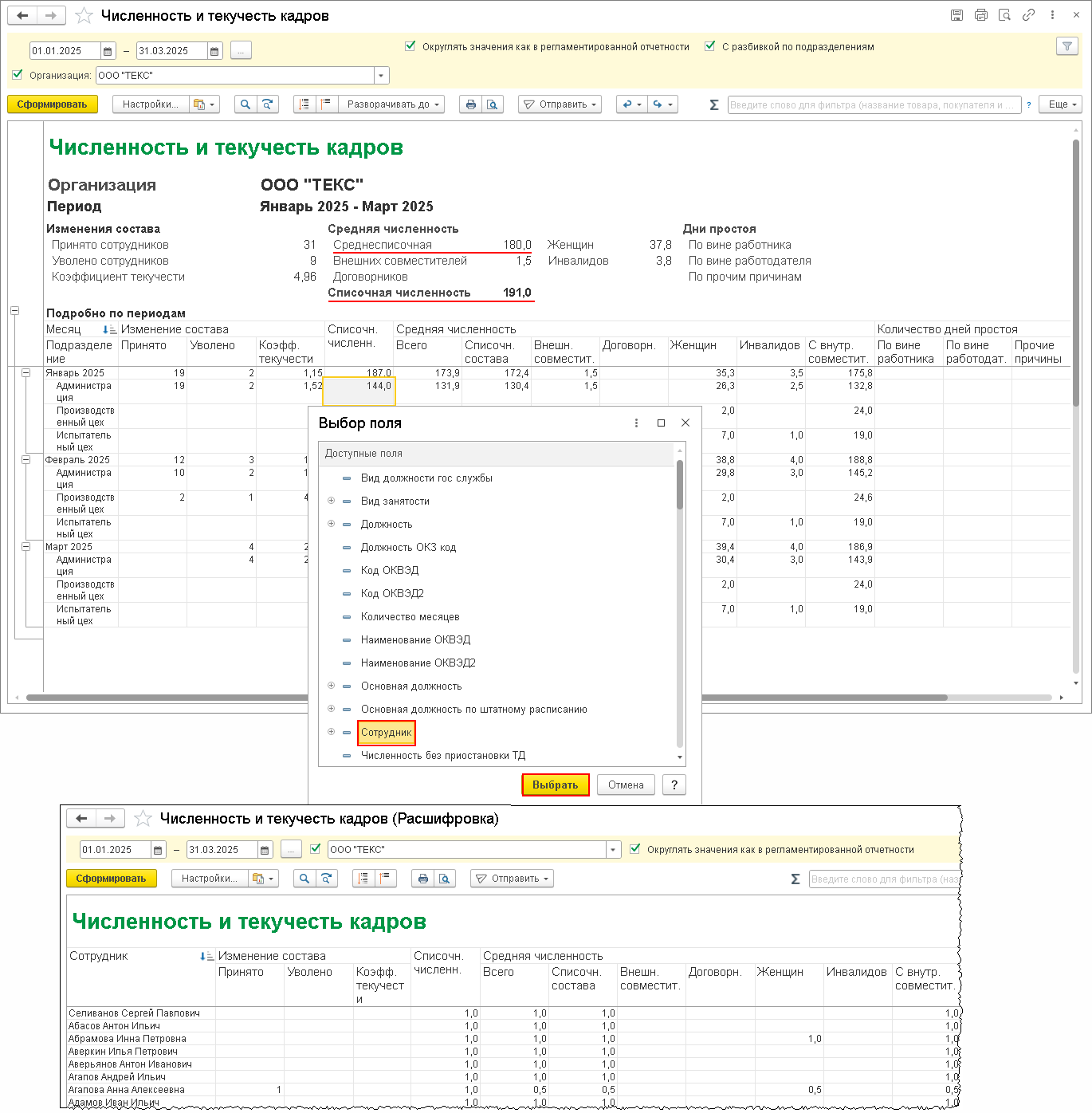
Task: Select the Код ОКВЭД2 field
Action: point(392,594)
